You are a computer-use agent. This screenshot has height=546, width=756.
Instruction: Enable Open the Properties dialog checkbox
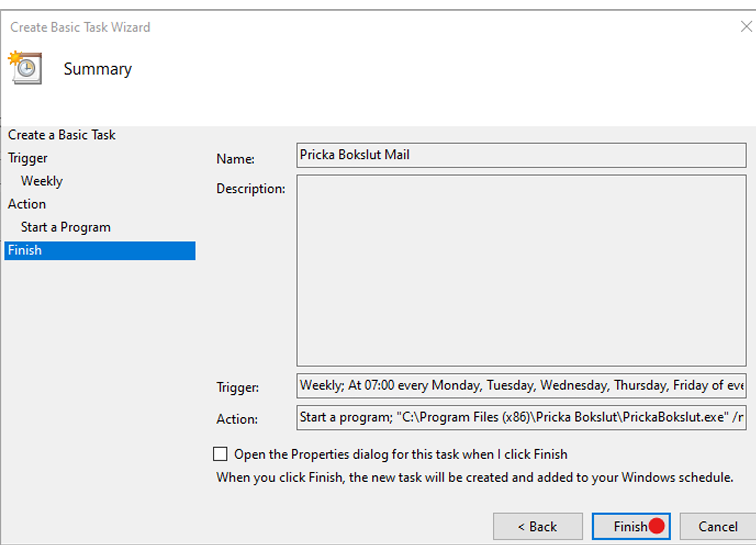[220, 454]
